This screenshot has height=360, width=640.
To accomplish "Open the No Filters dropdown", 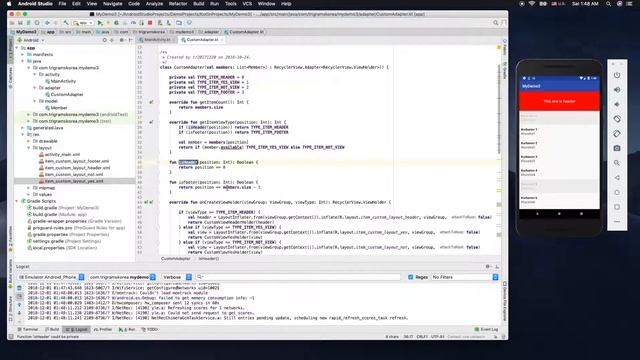I will 464,277.
